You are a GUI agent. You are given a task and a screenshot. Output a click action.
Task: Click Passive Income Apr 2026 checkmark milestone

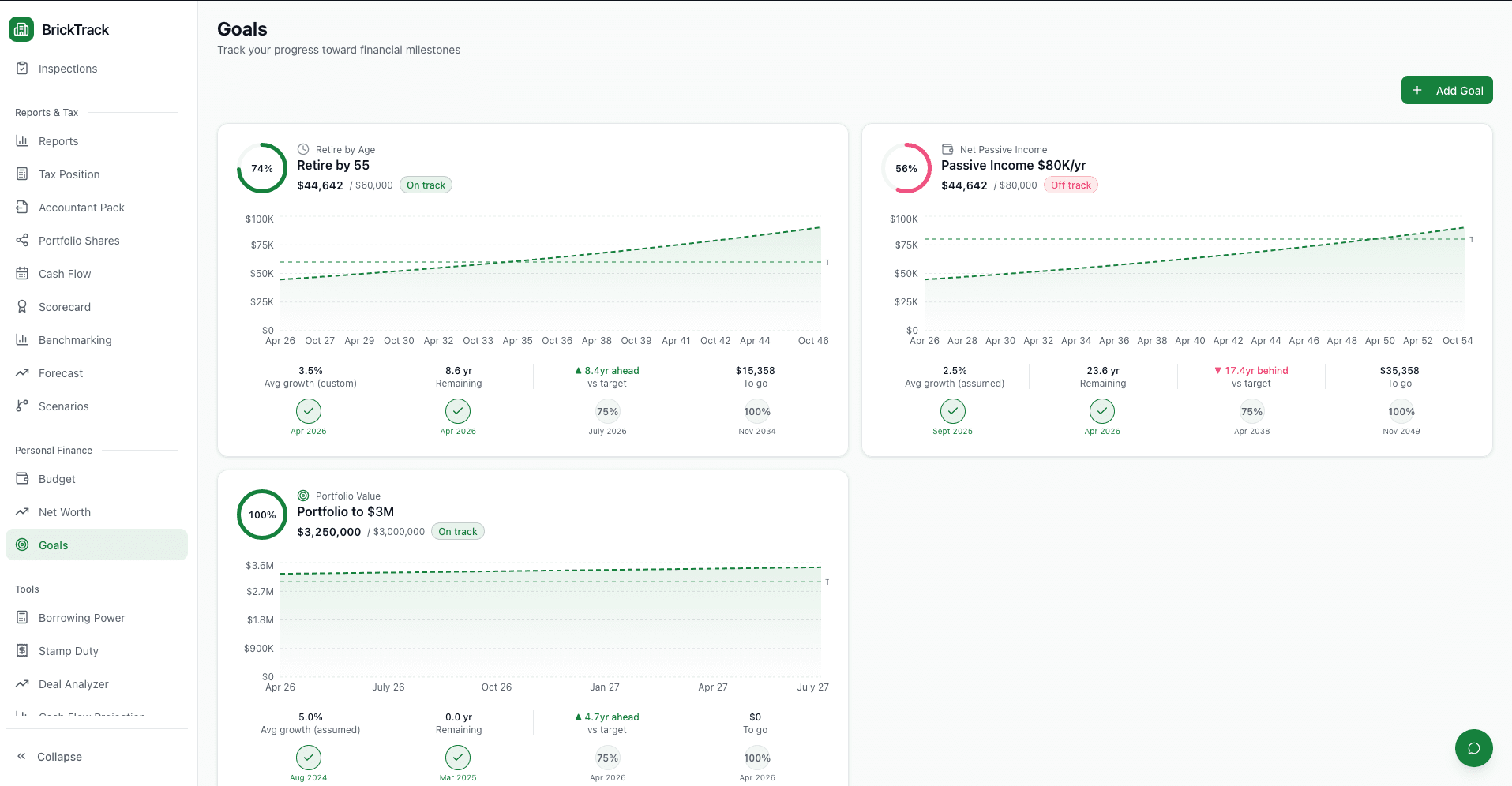pos(1102,411)
